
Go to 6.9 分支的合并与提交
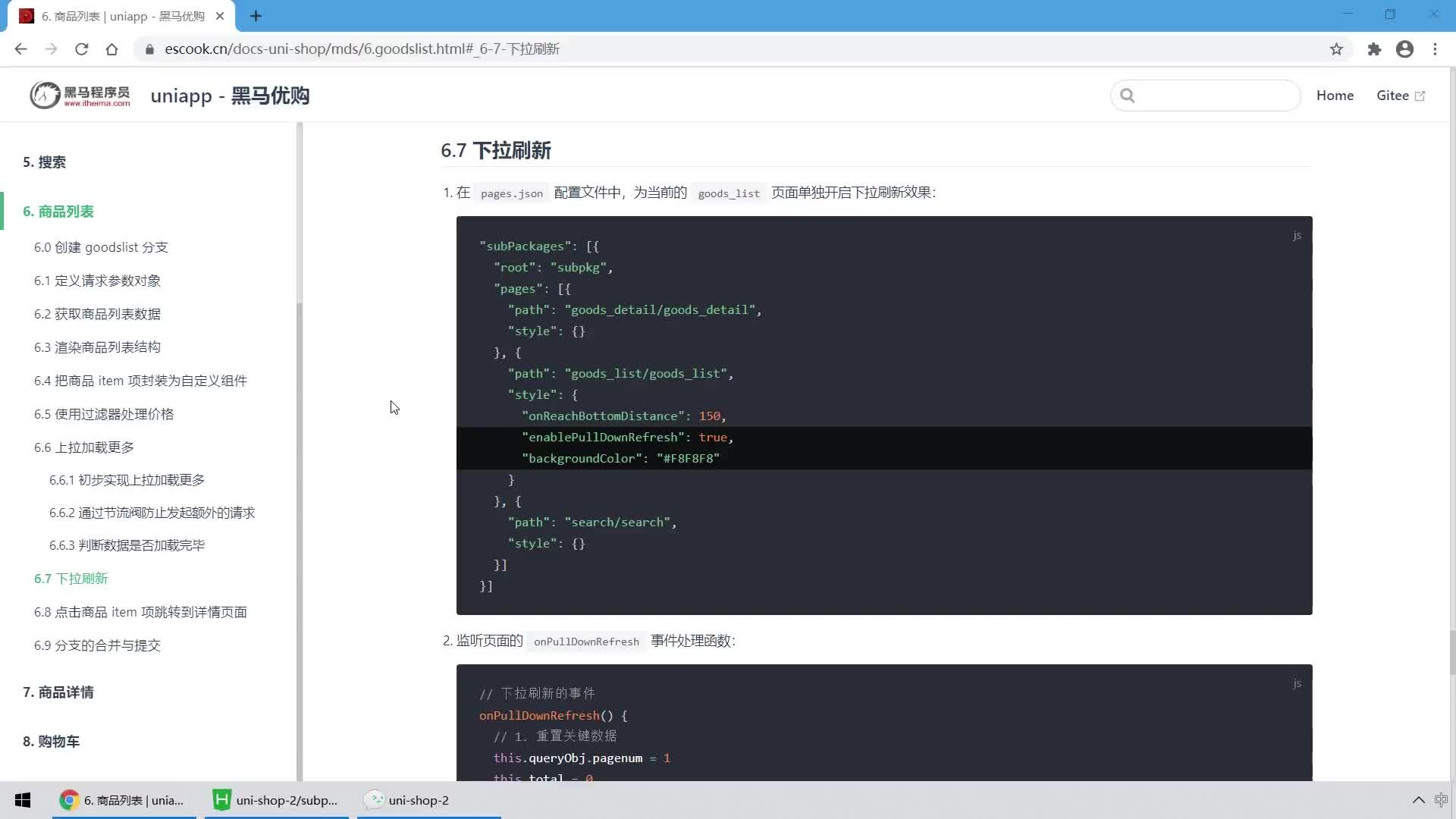click(97, 645)
